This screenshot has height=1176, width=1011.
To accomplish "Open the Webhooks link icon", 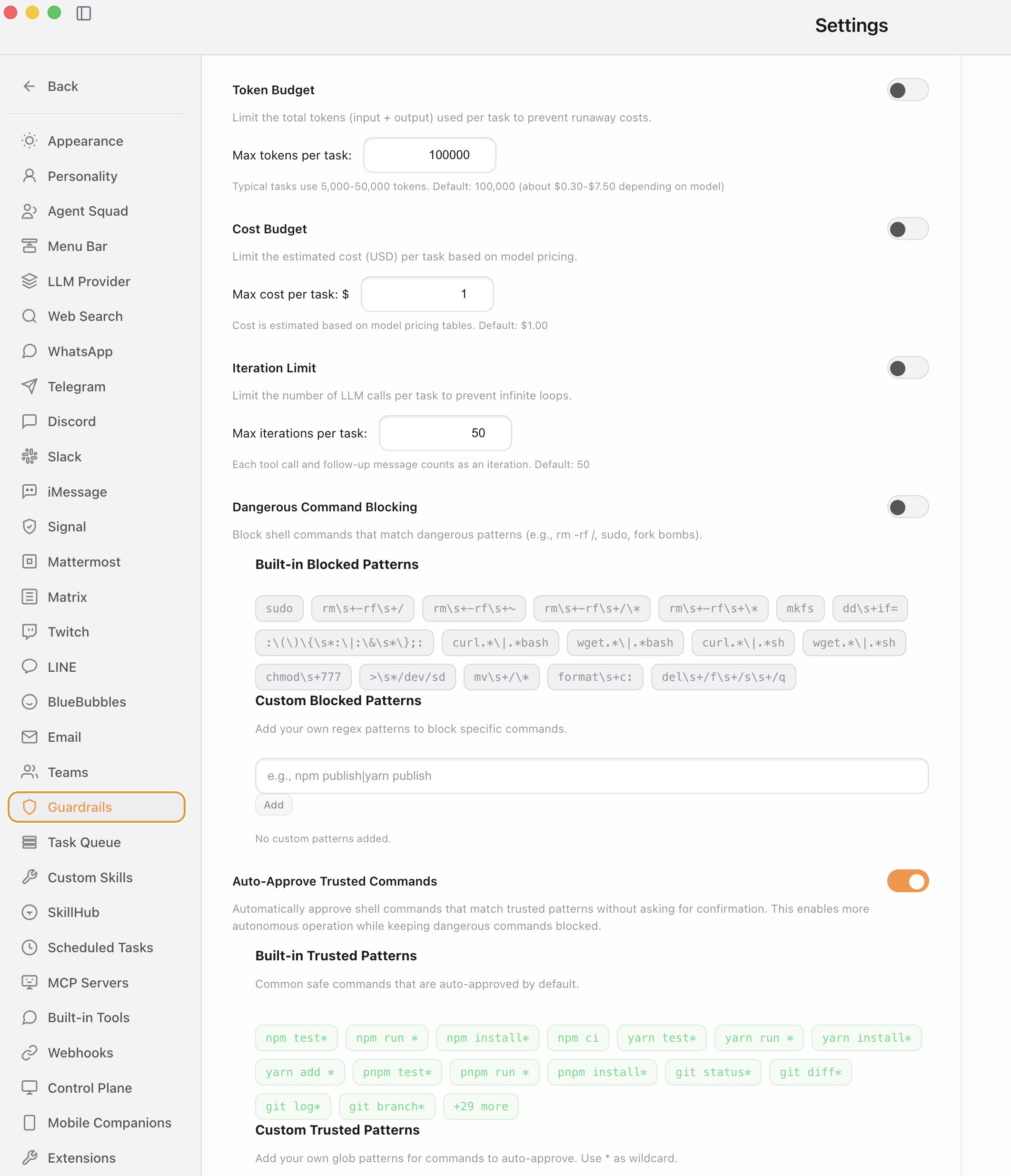I will click(30, 1053).
